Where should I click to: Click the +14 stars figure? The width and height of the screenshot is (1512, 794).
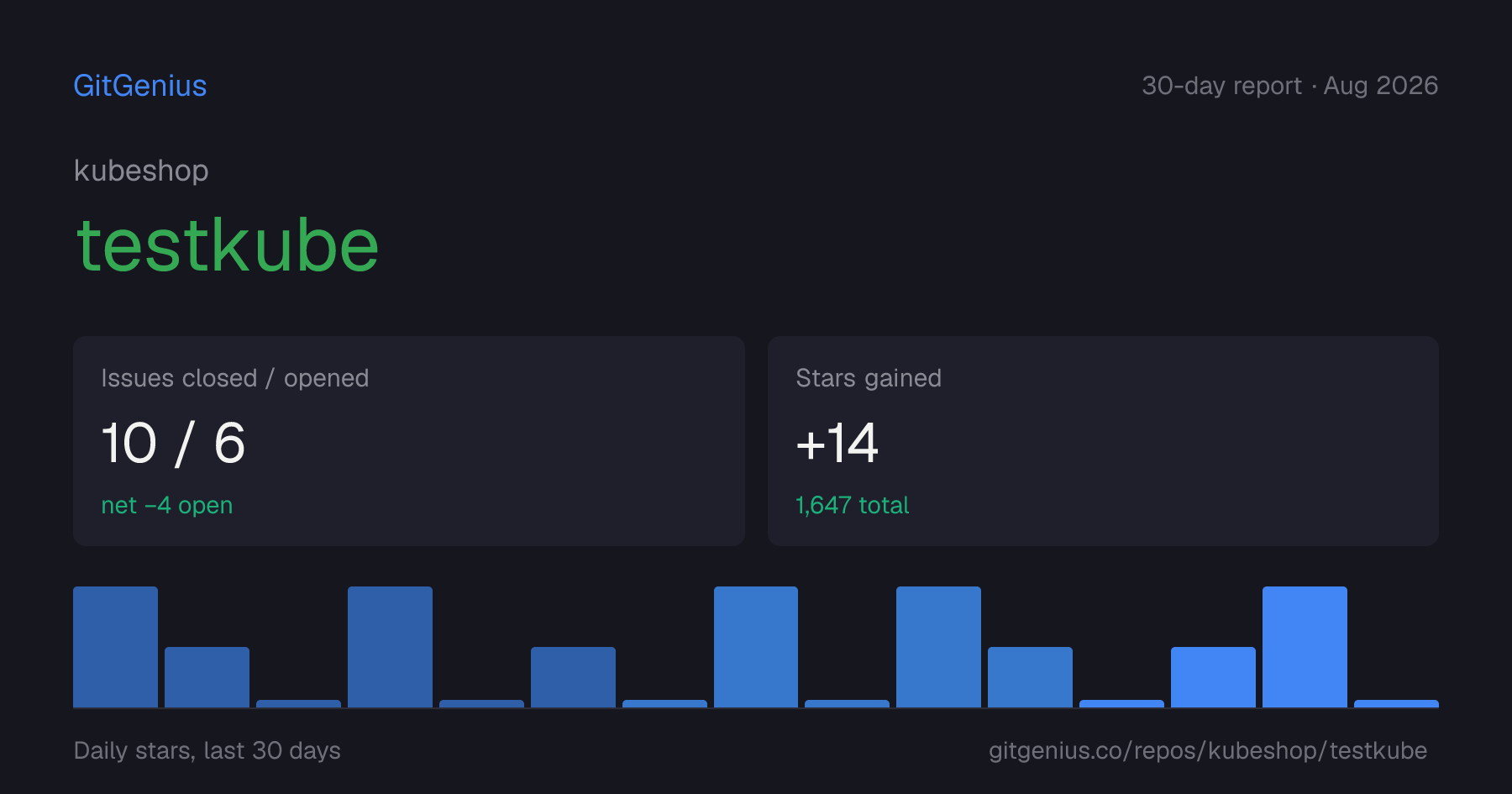tap(837, 443)
